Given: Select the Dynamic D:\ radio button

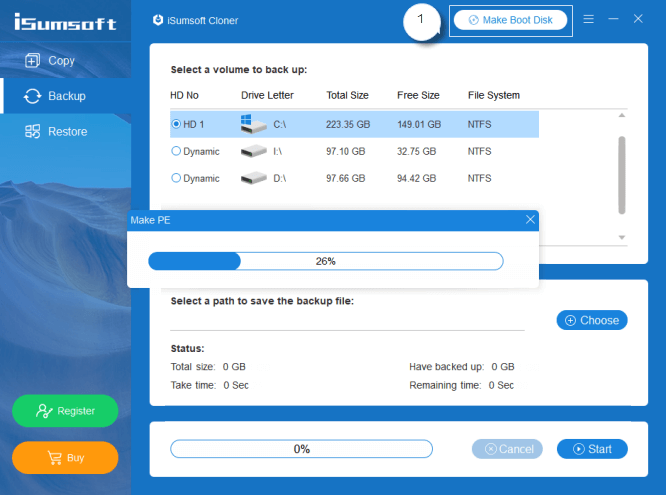Looking at the screenshot, I should tap(176, 178).
